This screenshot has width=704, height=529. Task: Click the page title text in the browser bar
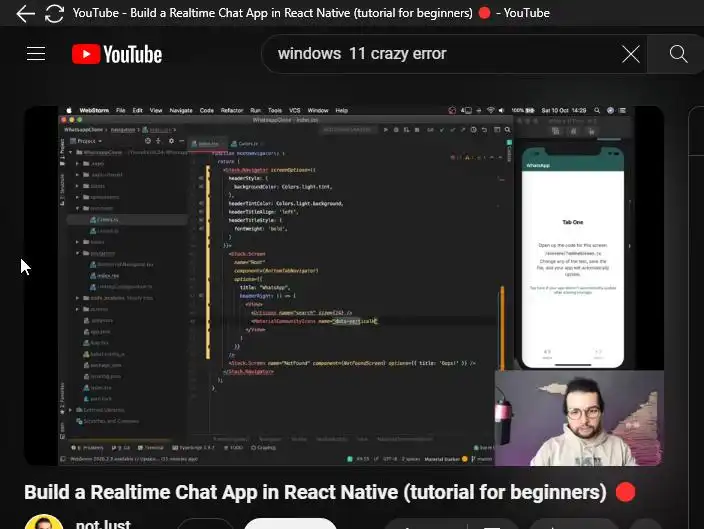[x=311, y=13]
